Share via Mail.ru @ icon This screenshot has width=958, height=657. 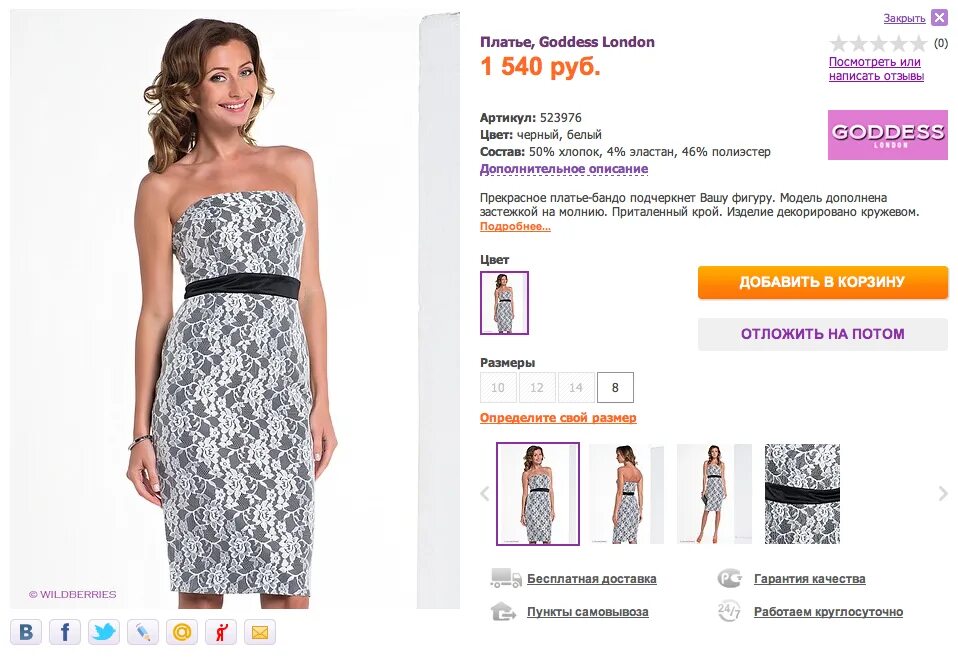[182, 632]
